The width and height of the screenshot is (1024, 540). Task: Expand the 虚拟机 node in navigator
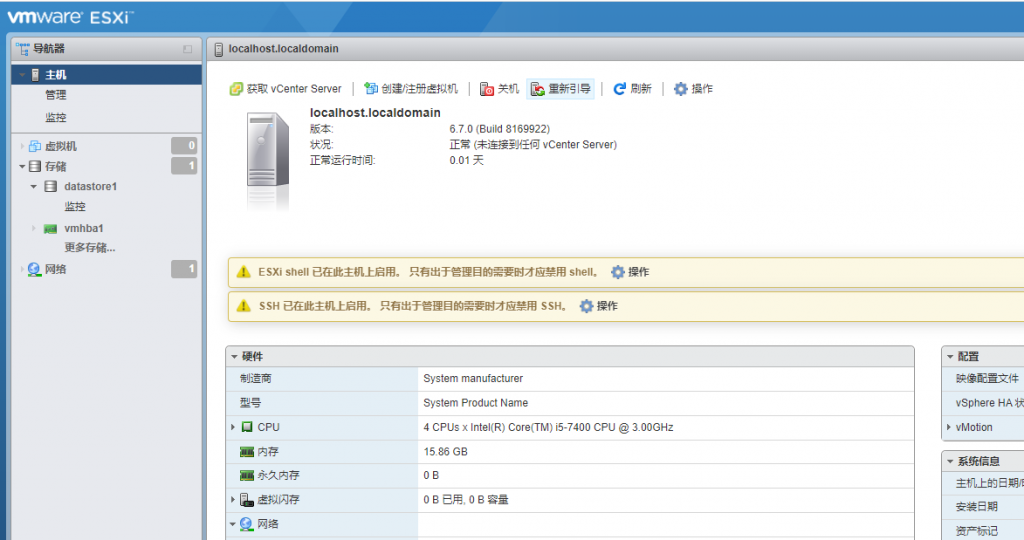[x=22, y=146]
